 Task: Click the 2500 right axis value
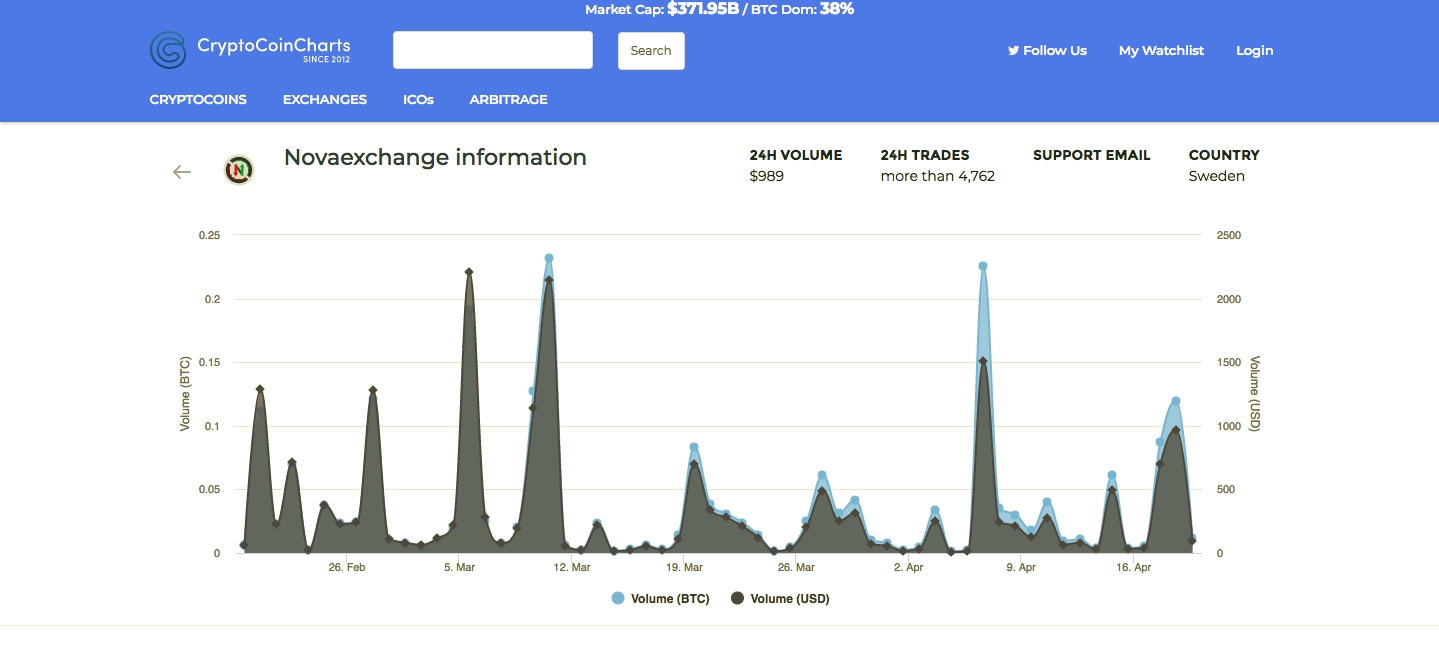[x=1229, y=235]
